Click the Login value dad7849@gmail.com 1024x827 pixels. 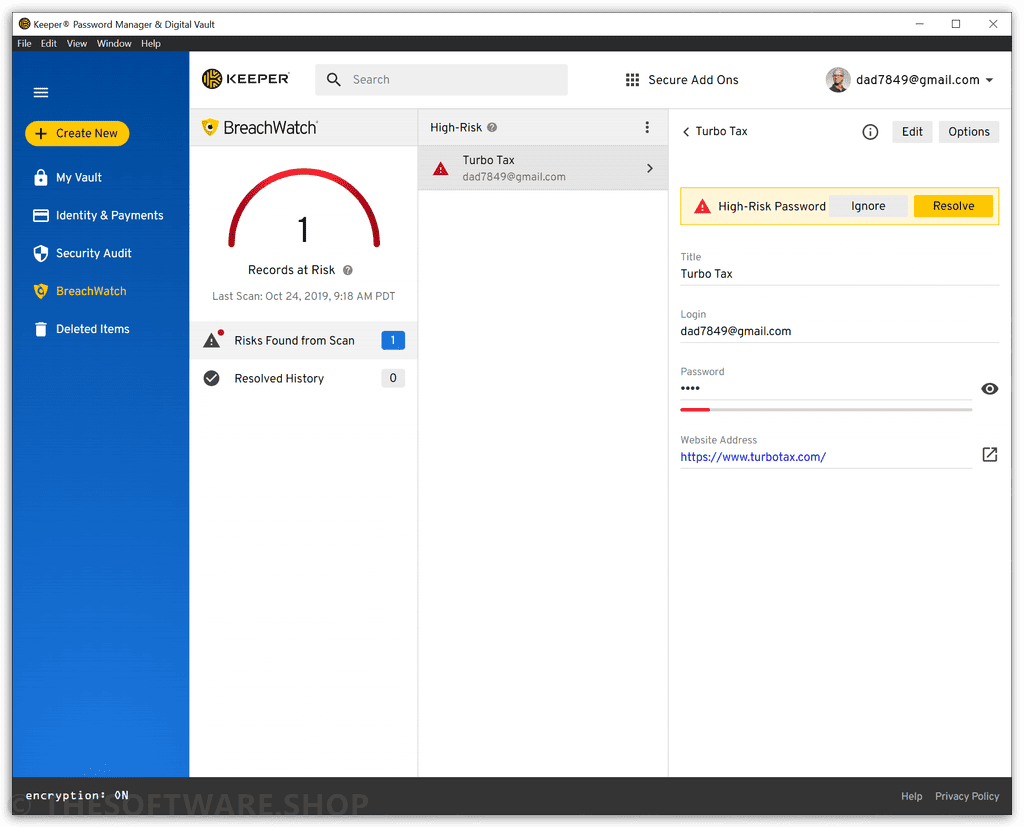[735, 331]
